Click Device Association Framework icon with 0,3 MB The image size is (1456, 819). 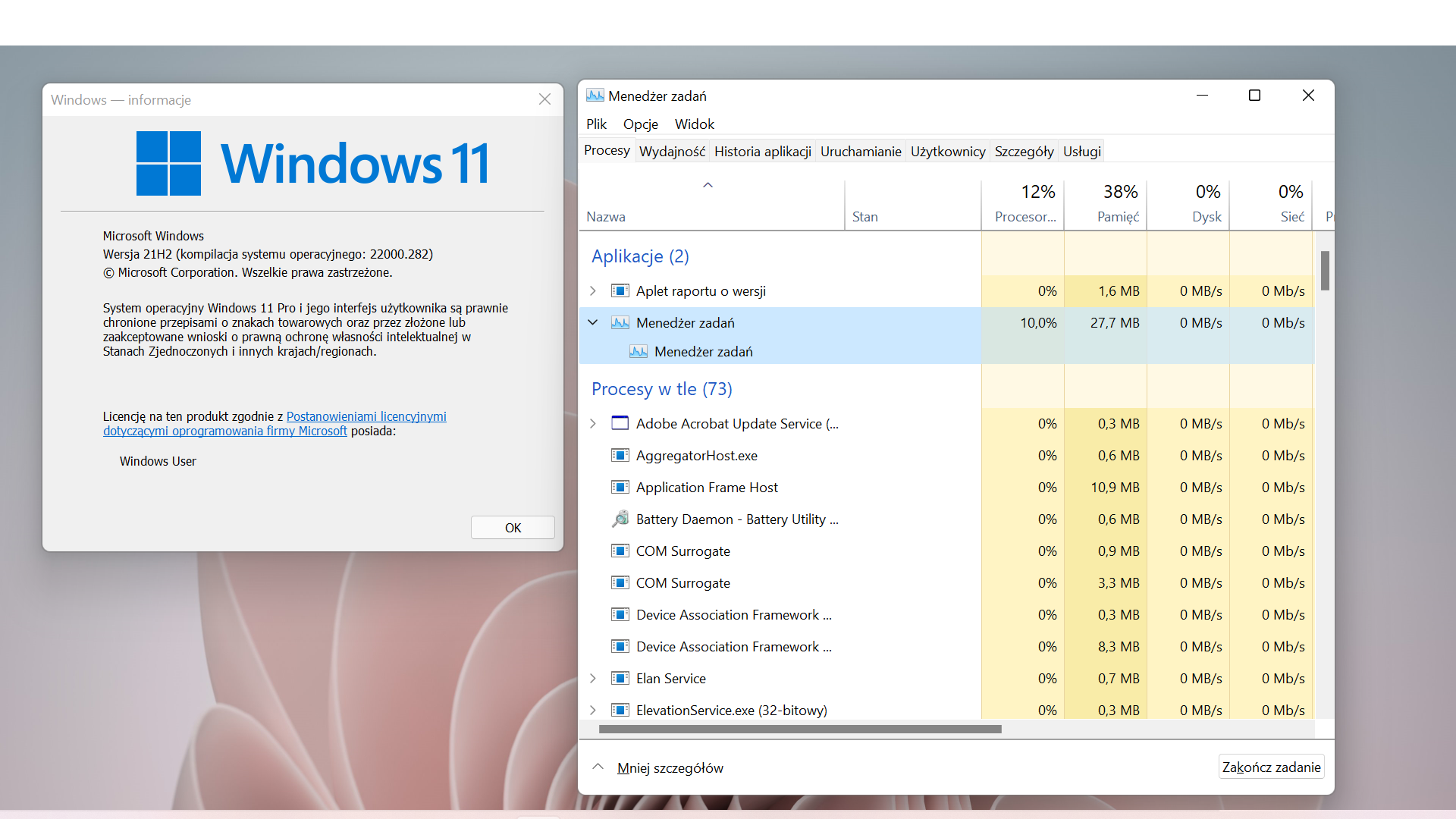click(620, 615)
